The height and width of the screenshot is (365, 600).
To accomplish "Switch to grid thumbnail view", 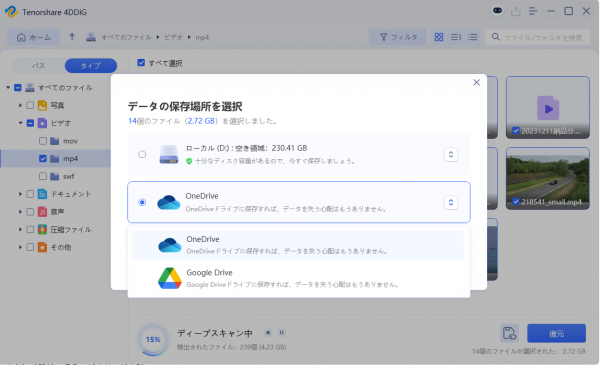I will pyautogui.click(x=439, y=37).
